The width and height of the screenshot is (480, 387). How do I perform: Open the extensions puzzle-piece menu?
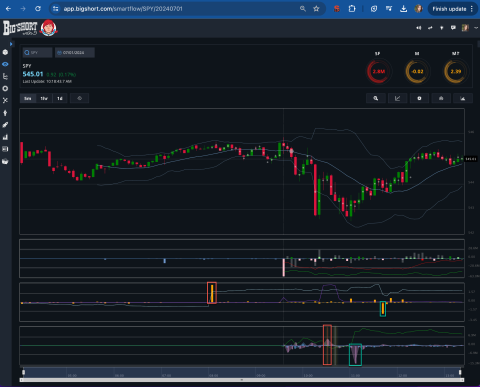point(352,9)
